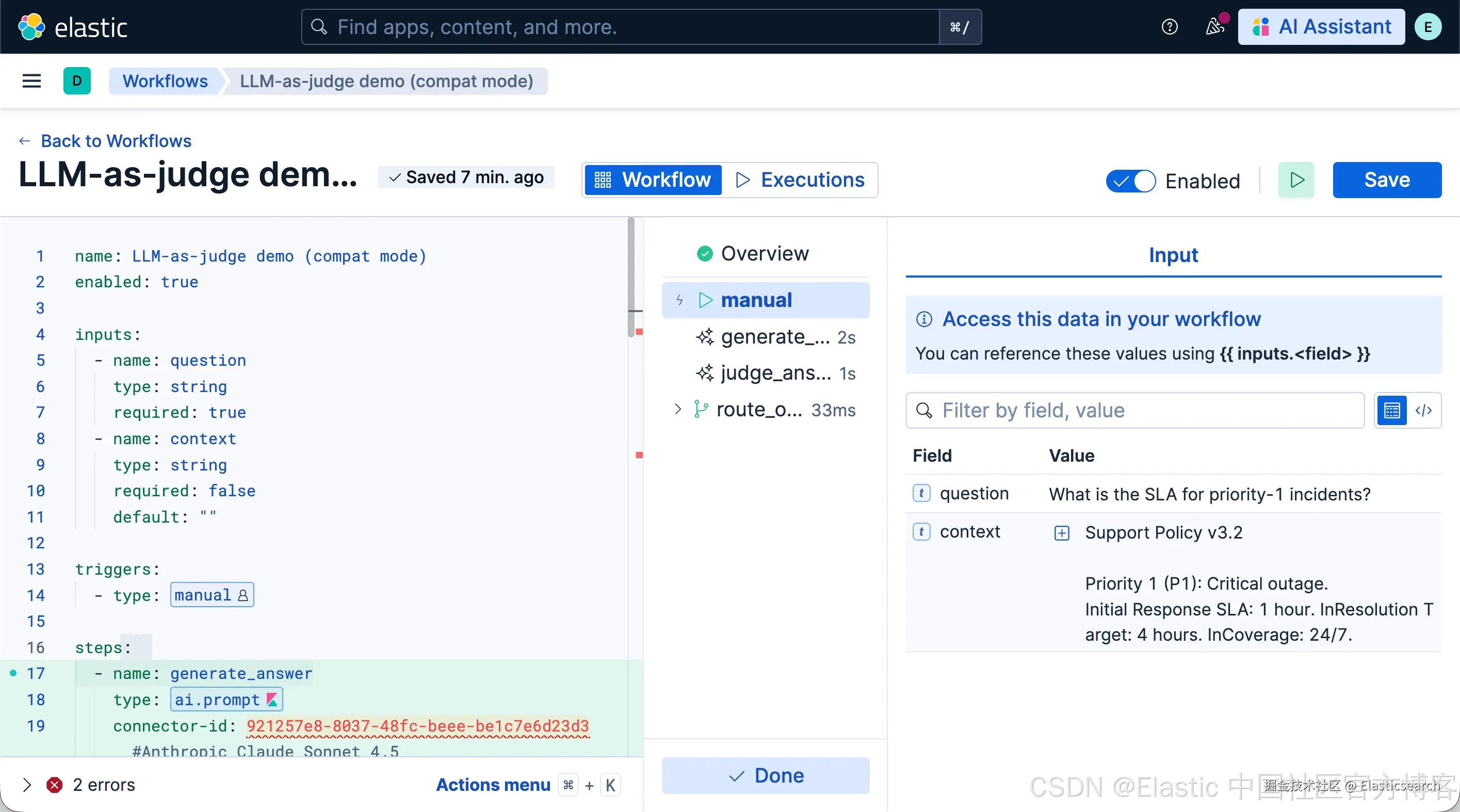This screenshot has height=812, width=1460.
Task: Click the Elastic logo icon
Action: point(31,27)
